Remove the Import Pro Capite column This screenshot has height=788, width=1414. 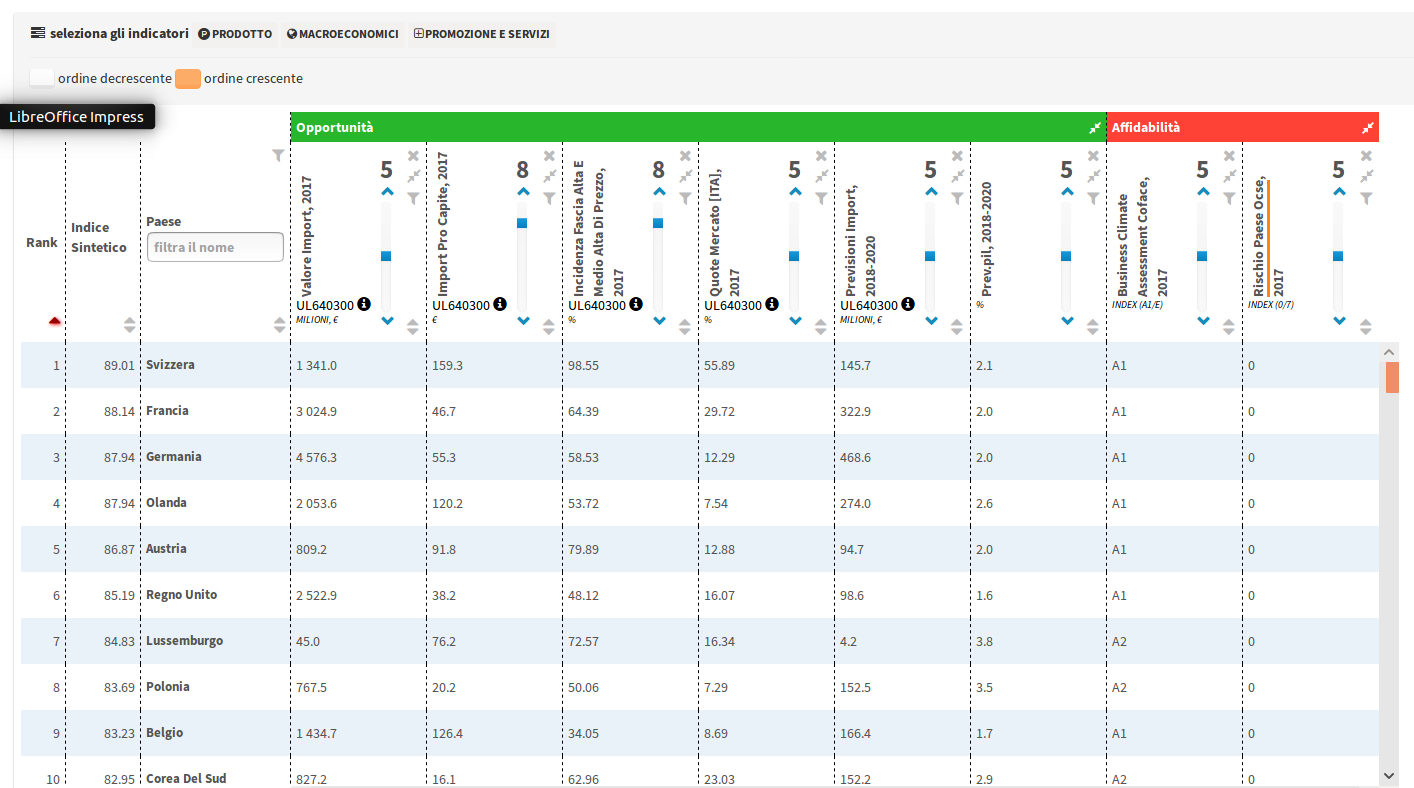549,156
